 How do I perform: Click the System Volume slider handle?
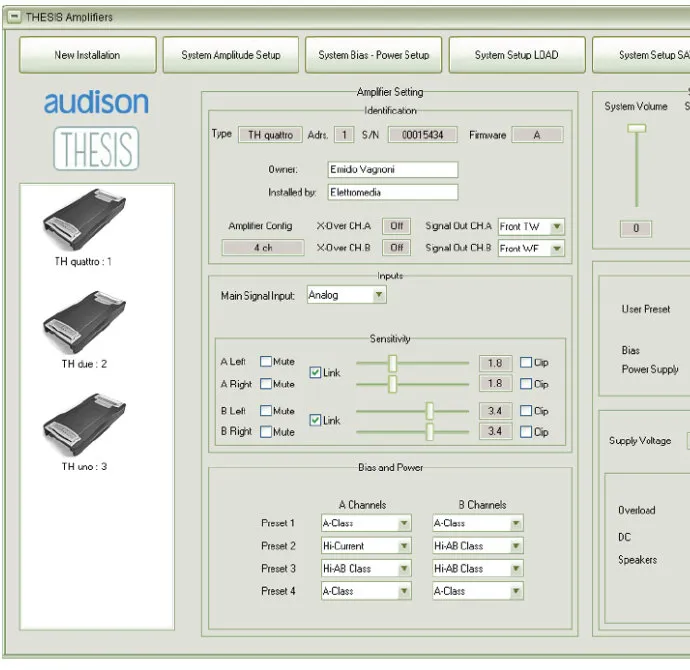coord(636,128)
